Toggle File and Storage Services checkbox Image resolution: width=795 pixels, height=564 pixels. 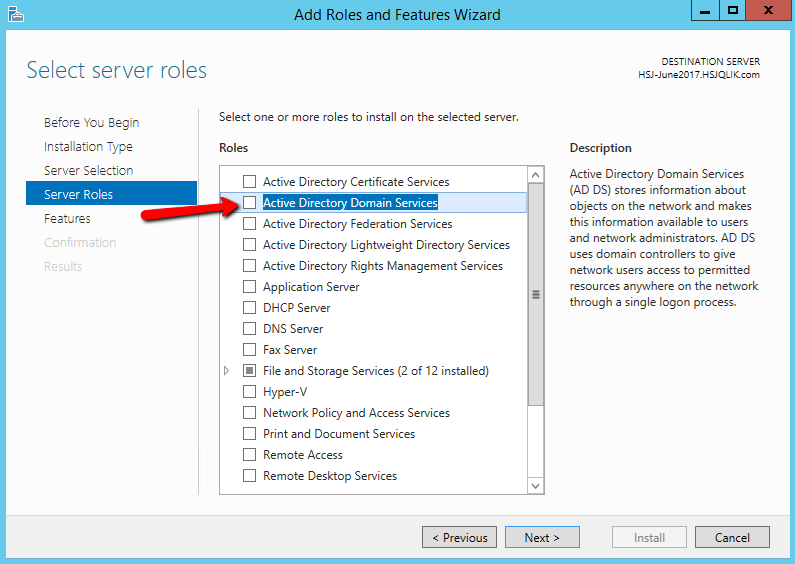249,371
